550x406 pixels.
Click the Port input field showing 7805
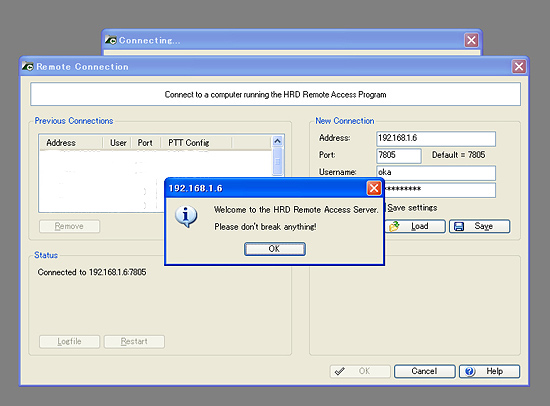click(x=398, y=155)
